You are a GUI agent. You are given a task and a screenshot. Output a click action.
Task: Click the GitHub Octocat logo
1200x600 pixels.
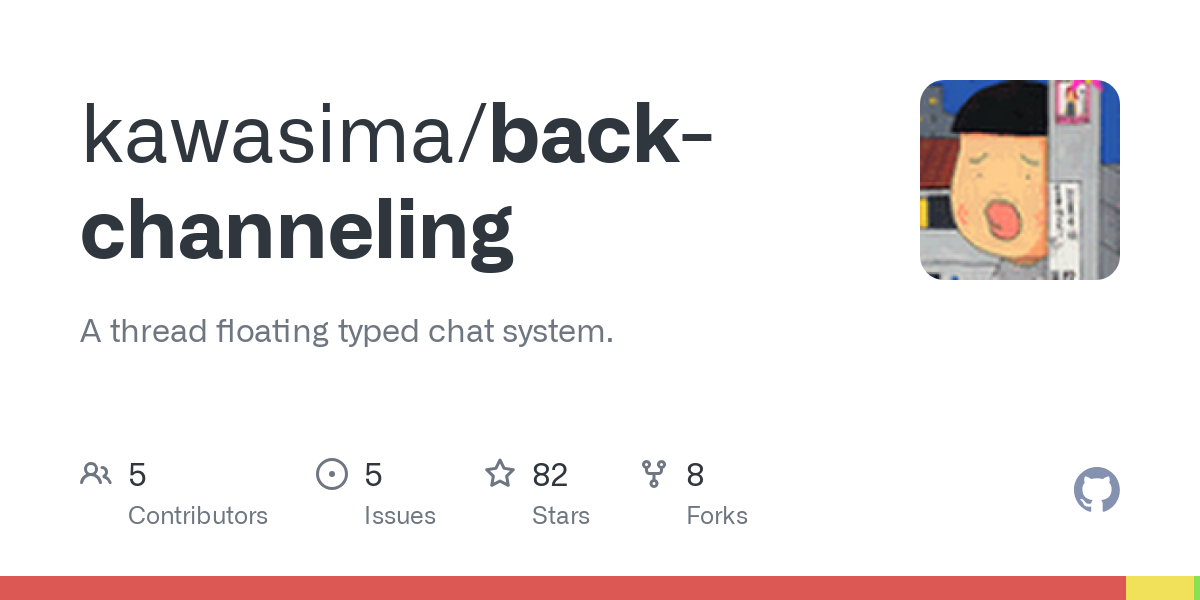click(x=1096, y=490)
